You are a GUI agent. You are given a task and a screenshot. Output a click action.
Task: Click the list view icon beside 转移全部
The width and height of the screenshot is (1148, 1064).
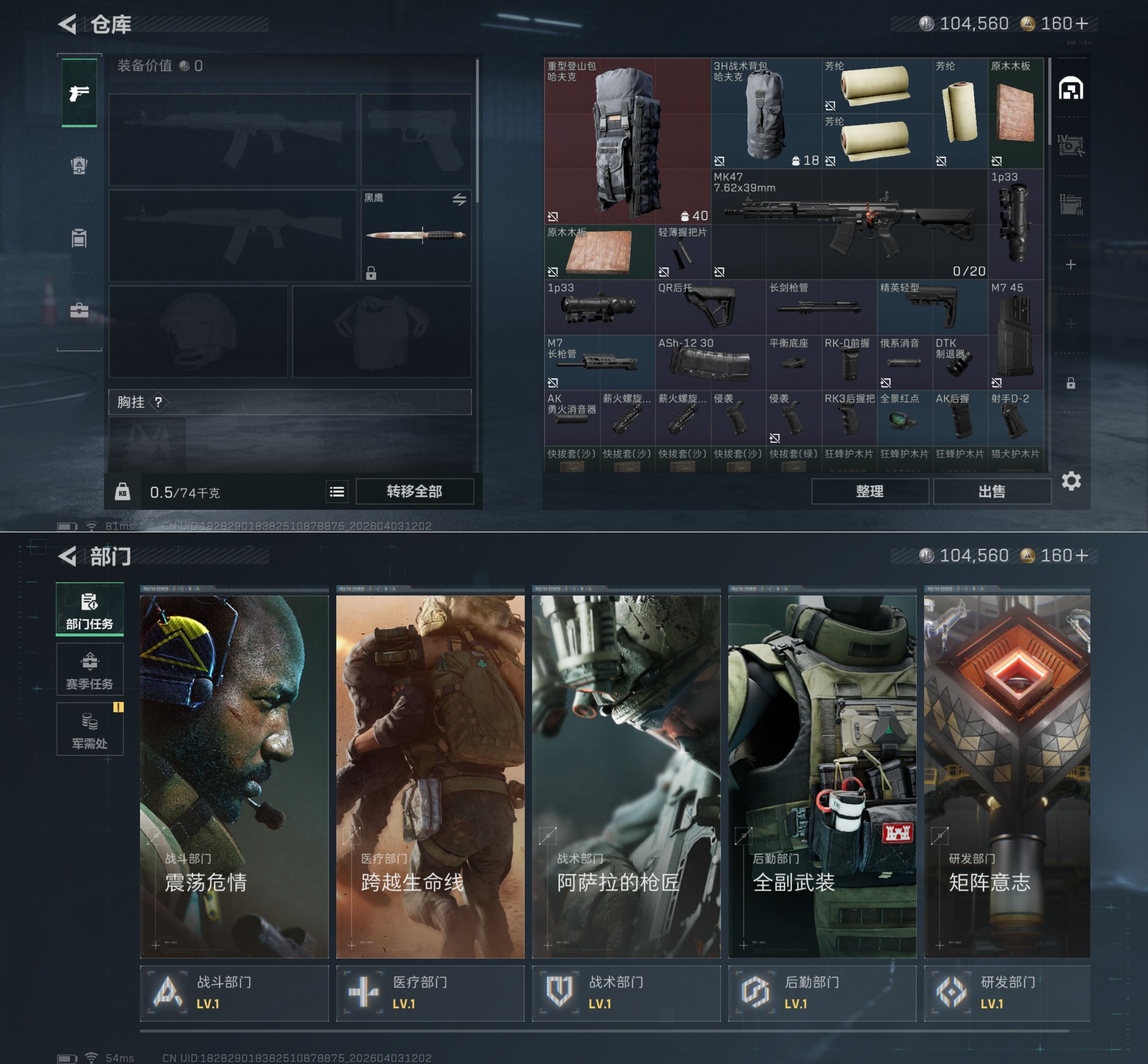(x=337, y=492)
